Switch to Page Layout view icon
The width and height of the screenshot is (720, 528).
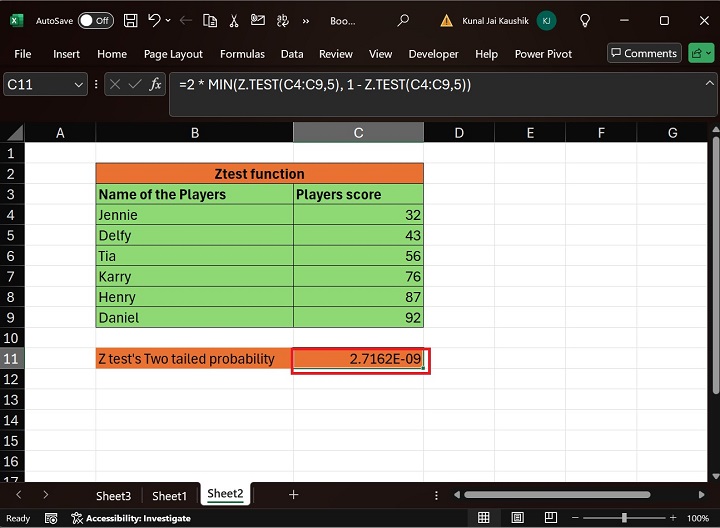(x=517, y=518)
